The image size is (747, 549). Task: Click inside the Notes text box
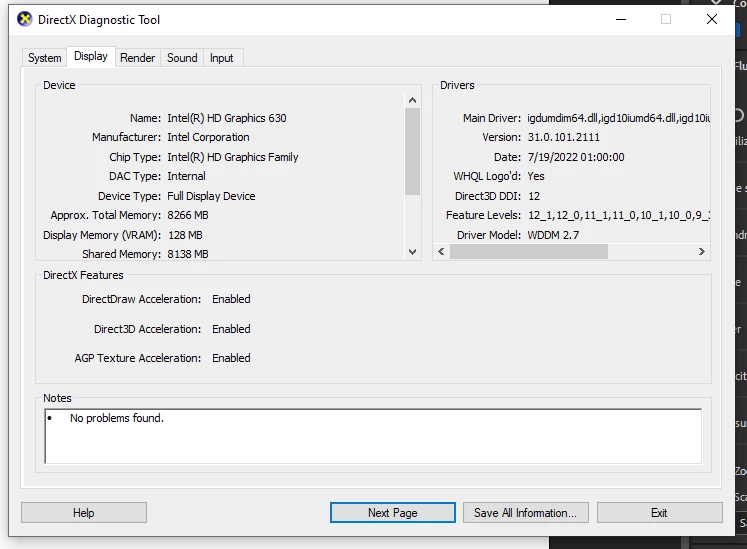(373, 436)
